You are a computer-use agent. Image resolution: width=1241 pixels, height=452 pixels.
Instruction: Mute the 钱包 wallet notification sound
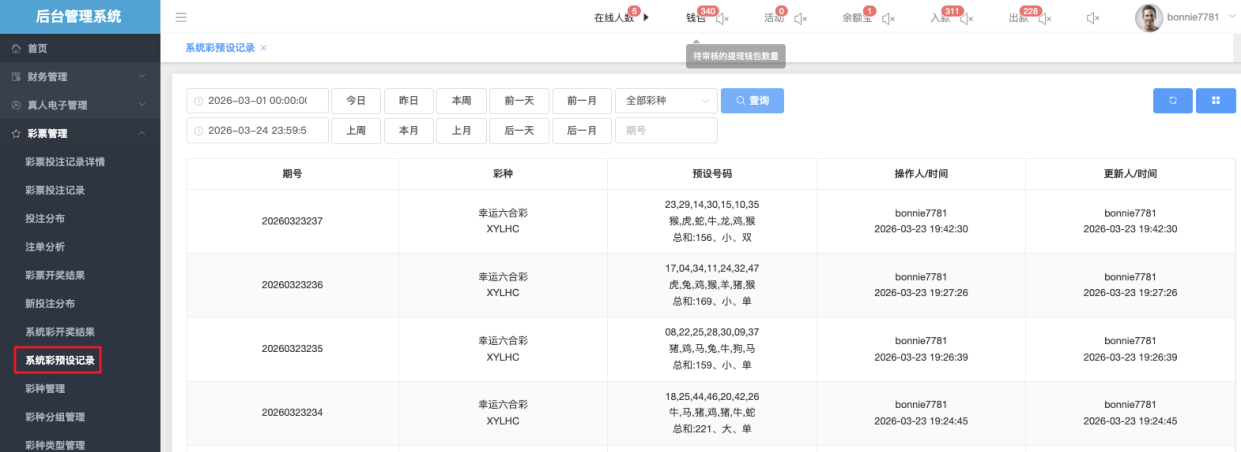pos(723,18)
